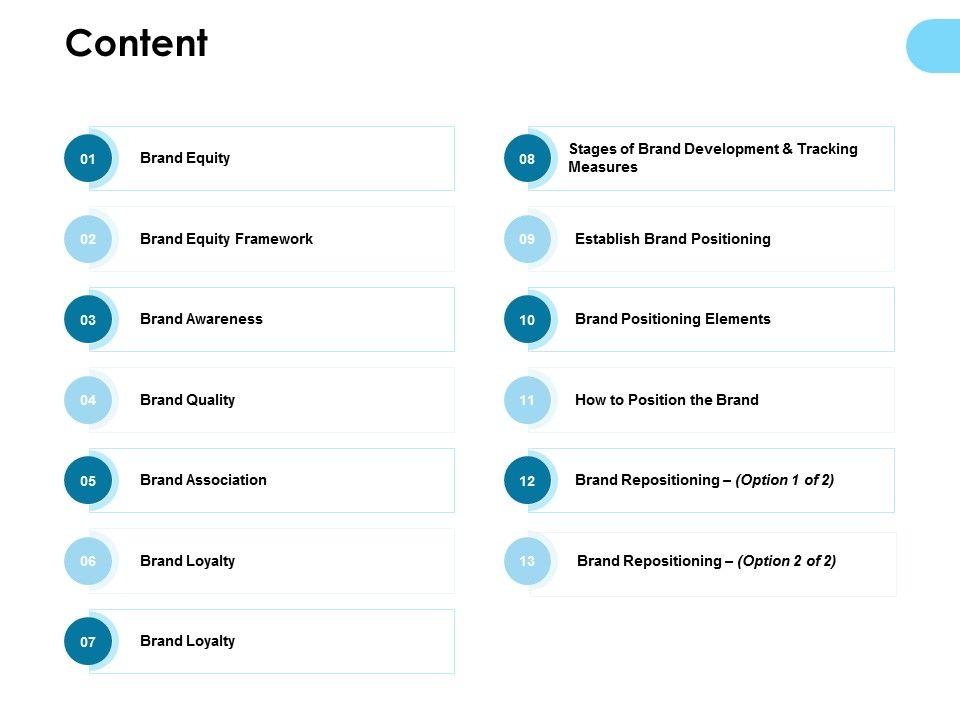
Task: Open the Brand Equity Framework item
Action: click(226, 239)
